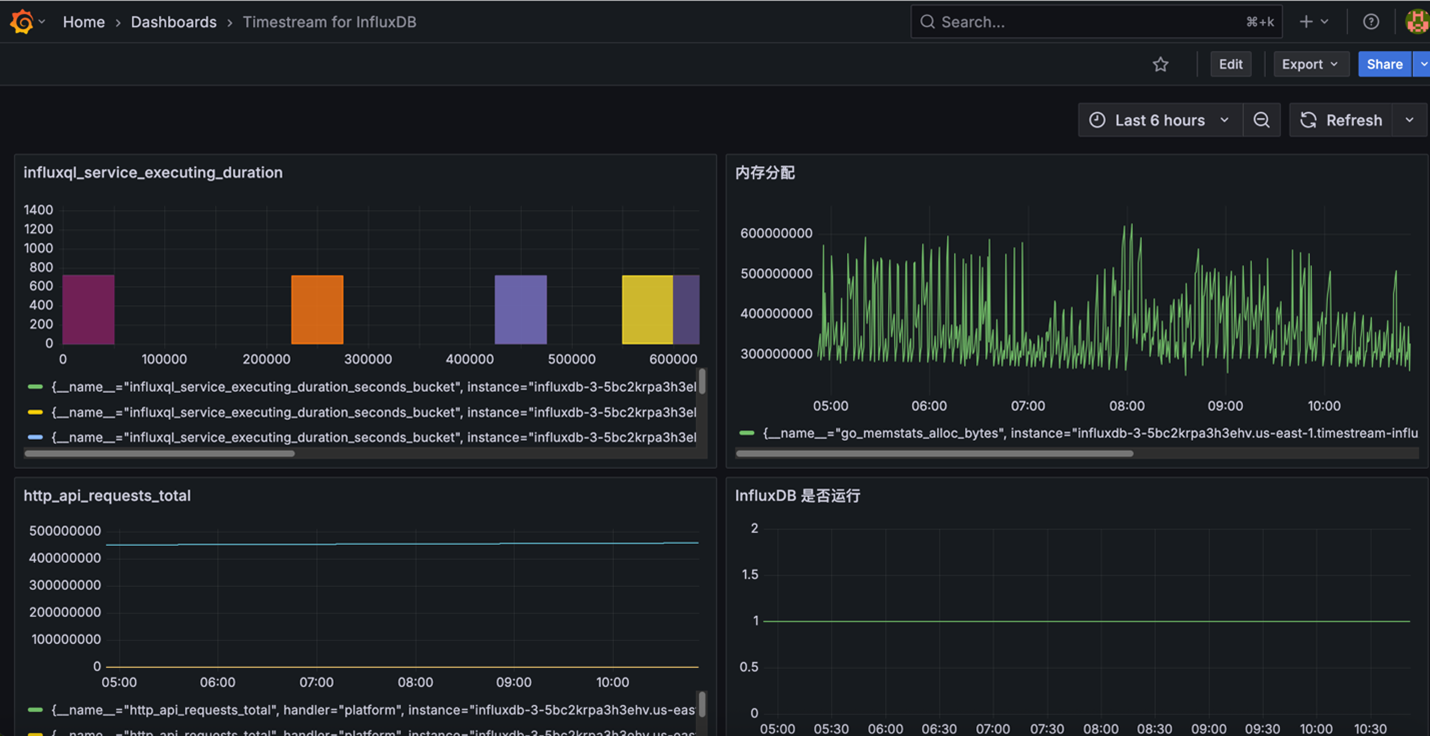This screenshot has width=1430, height=736.
Task: Click the green line in InfluxDB 是否运行 chart
Action: pos(1086,621)
